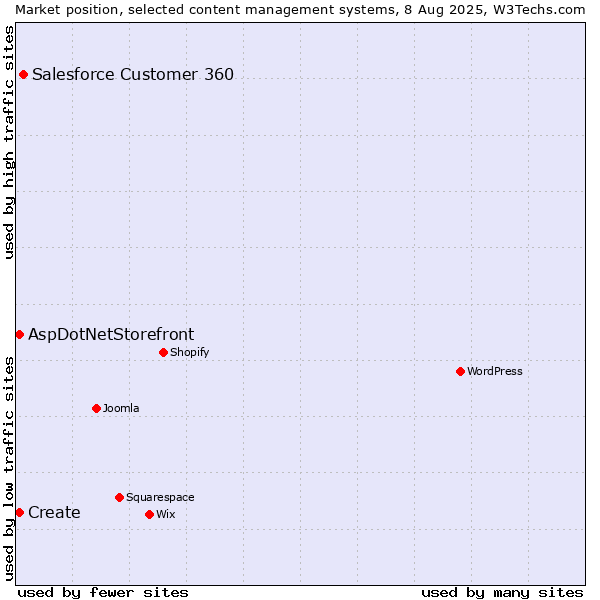Viewport: 600px width, 600px height.
Task: Click the 'Salesforce Customer 360' label
Action: pos(133,75)
